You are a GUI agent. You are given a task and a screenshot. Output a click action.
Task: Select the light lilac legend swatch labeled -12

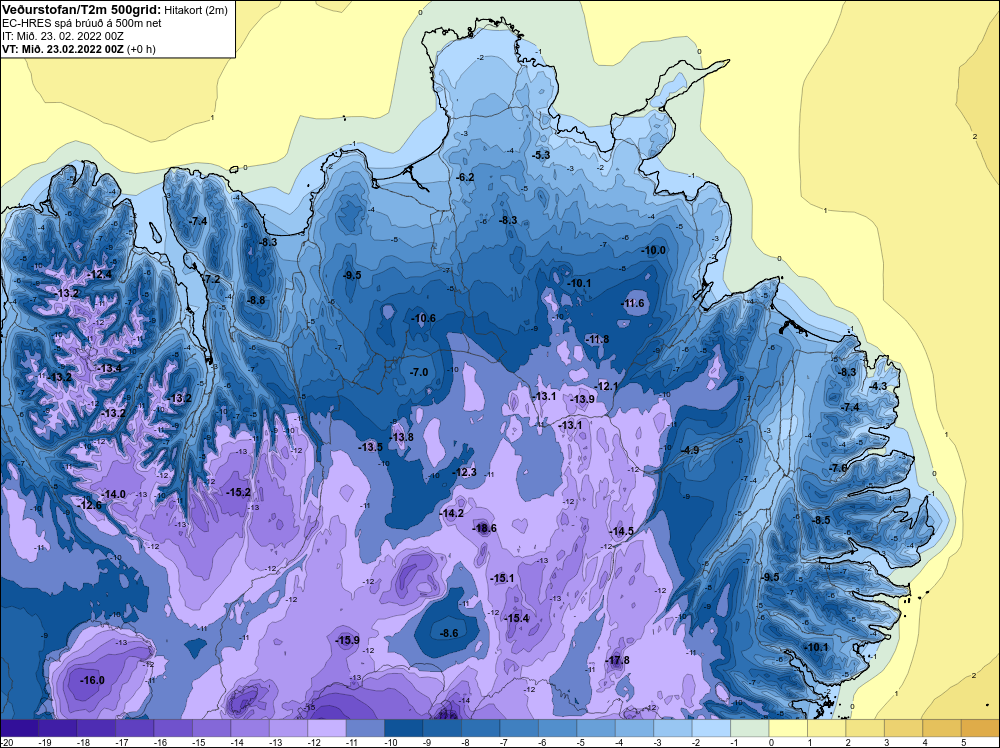point(327,728)
